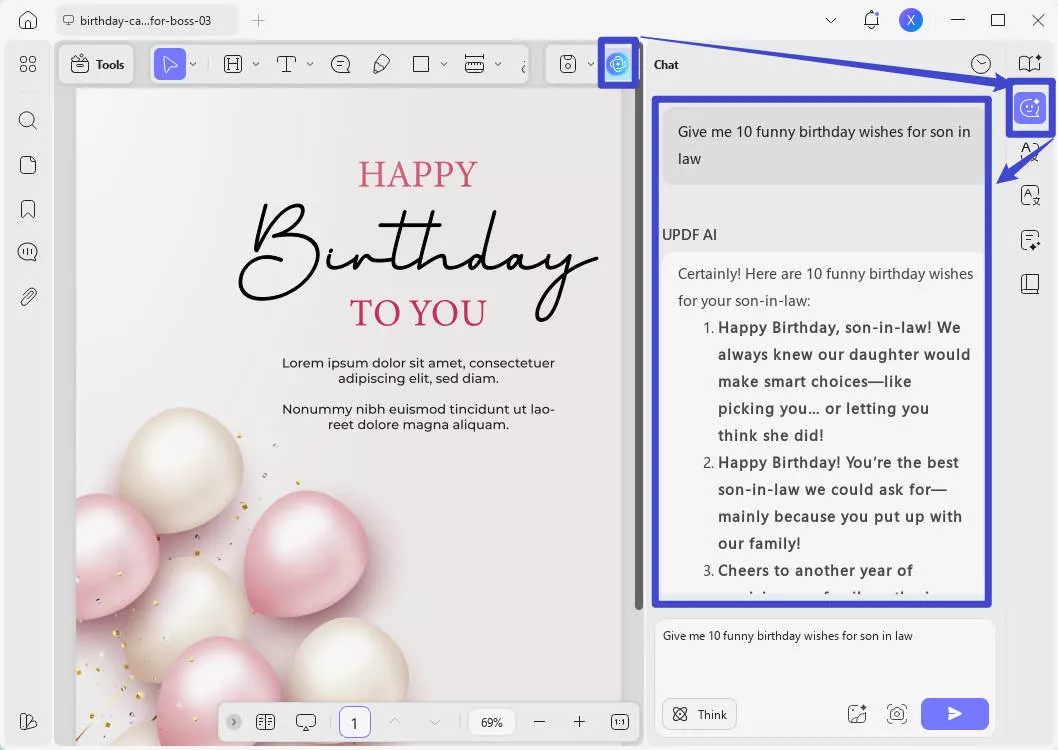Open the AI summarize notes icon

1030,240
